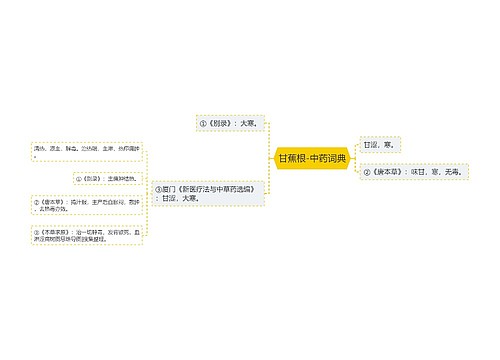This screenshot has height=360, width=500.
Task: Select the 《本草求原》：治一切肿毒 leaf node
Action: 87,235
